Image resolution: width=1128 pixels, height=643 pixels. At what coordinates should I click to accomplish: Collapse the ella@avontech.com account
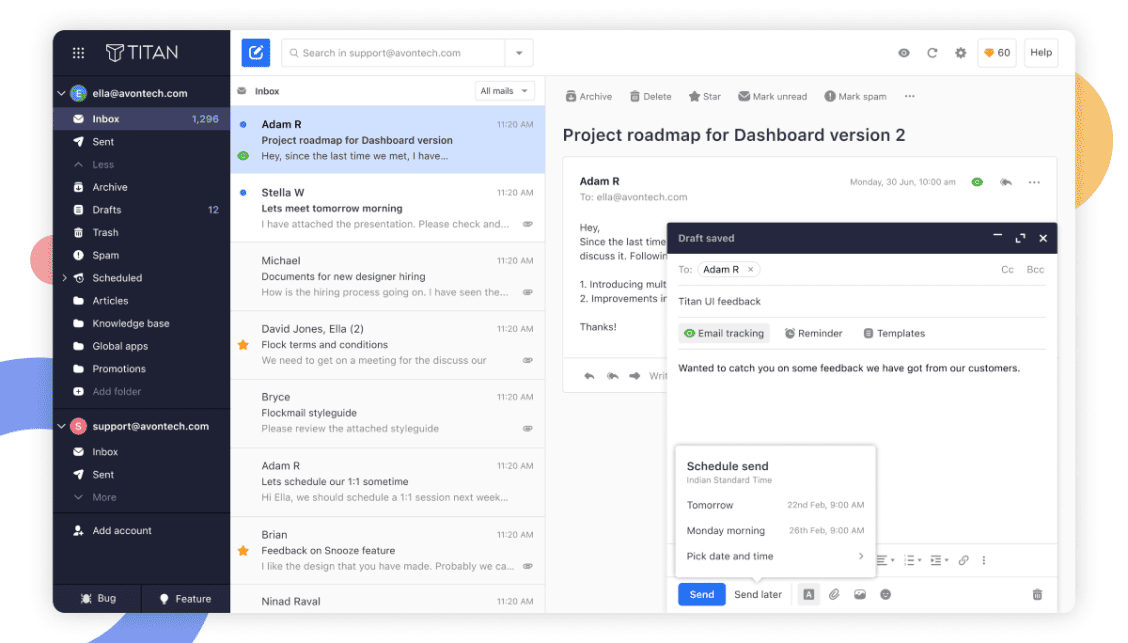click(61, 93)
